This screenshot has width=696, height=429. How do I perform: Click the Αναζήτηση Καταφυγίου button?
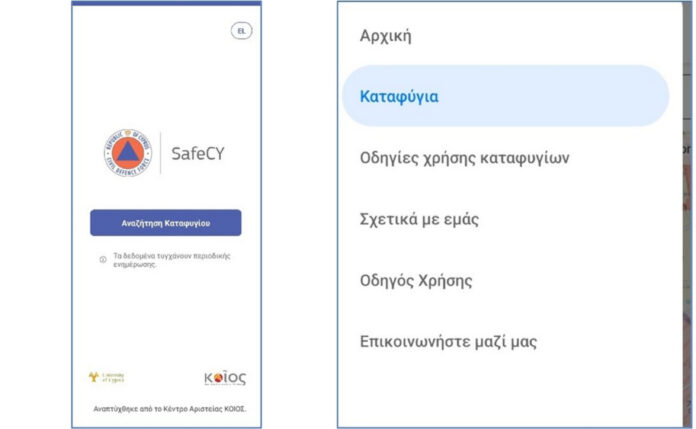click(166, 223)
